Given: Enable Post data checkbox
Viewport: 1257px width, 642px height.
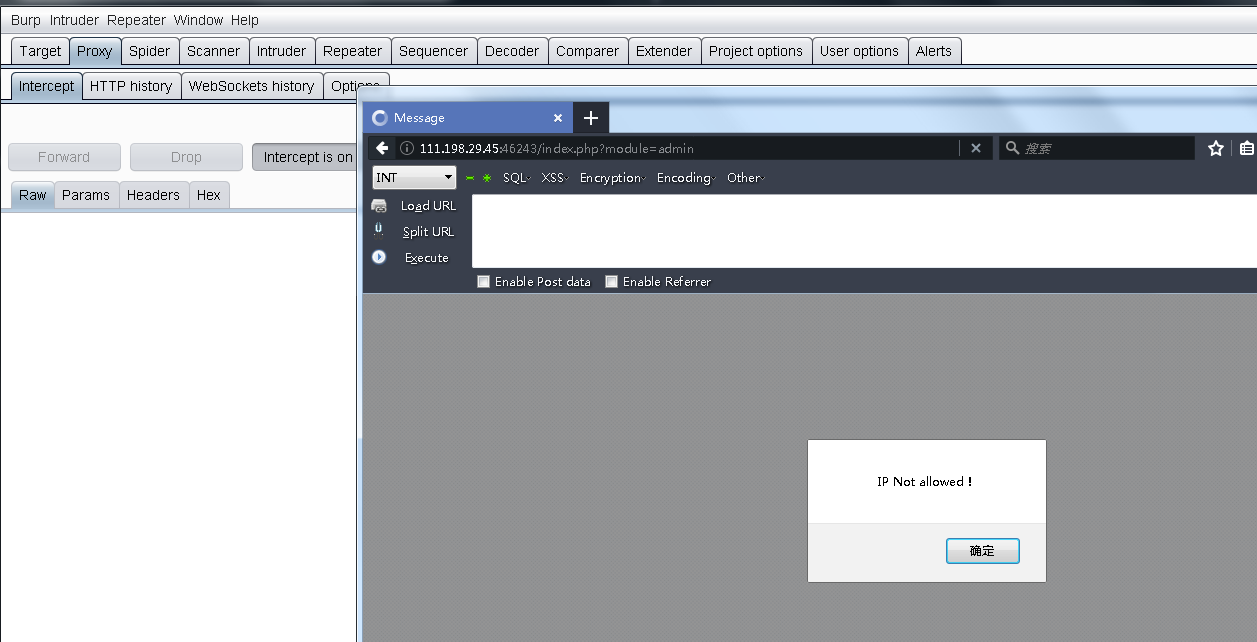Looking at the screenshot, I should [484, 282].
